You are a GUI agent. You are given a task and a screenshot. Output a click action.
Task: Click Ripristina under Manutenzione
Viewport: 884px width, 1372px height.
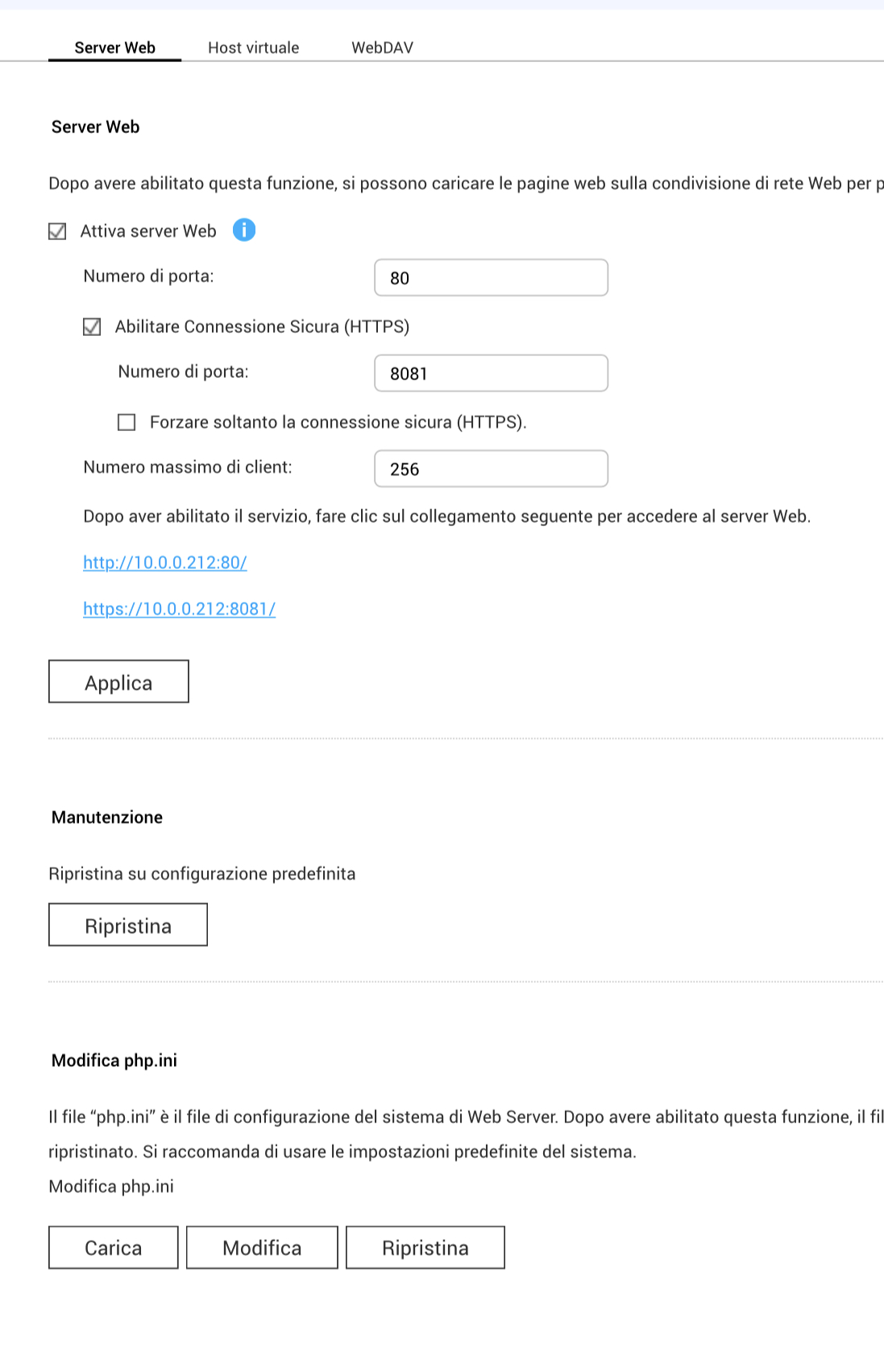click(x=128, y=925)
